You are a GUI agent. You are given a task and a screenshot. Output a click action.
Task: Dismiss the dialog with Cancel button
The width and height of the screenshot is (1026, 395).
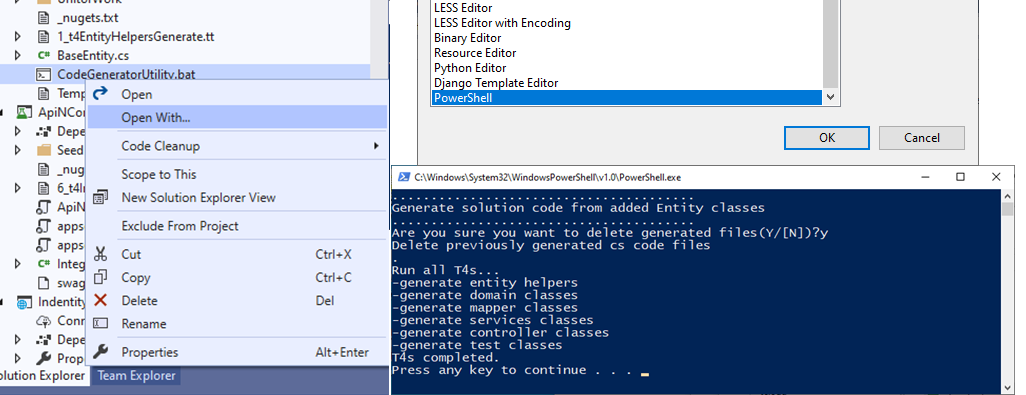pyautogui.click(x=921, y=138)
